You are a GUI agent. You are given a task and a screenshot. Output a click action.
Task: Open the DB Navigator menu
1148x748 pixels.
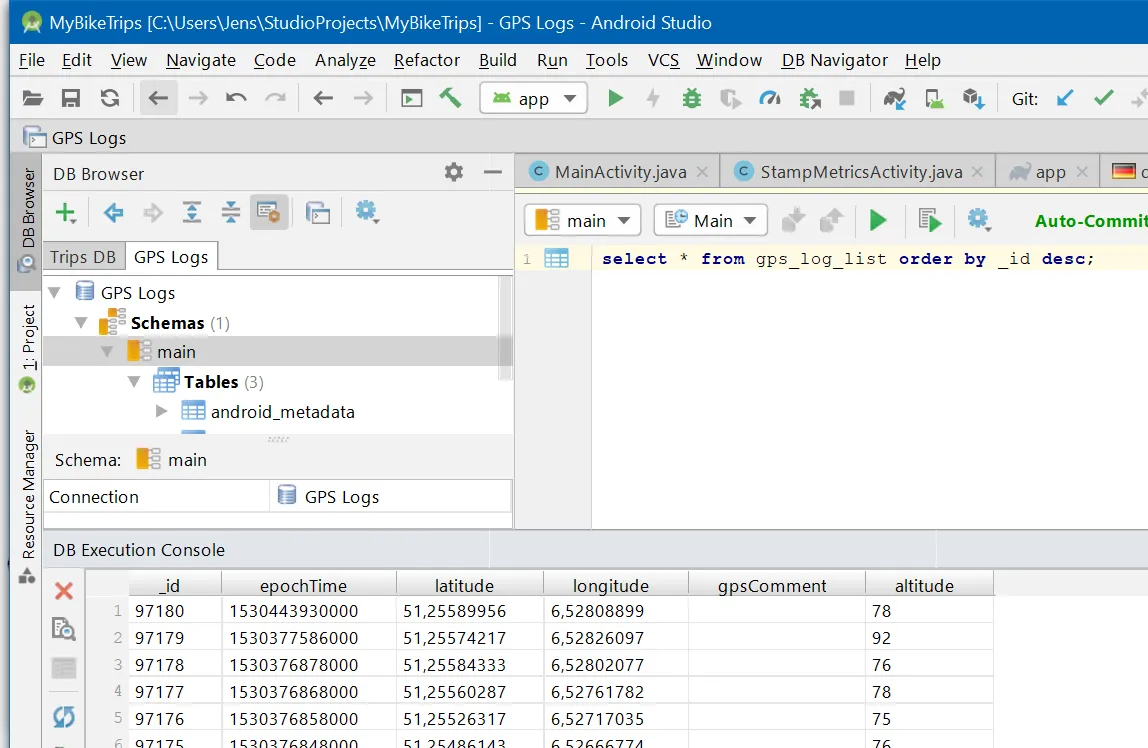tap(834, 60)
